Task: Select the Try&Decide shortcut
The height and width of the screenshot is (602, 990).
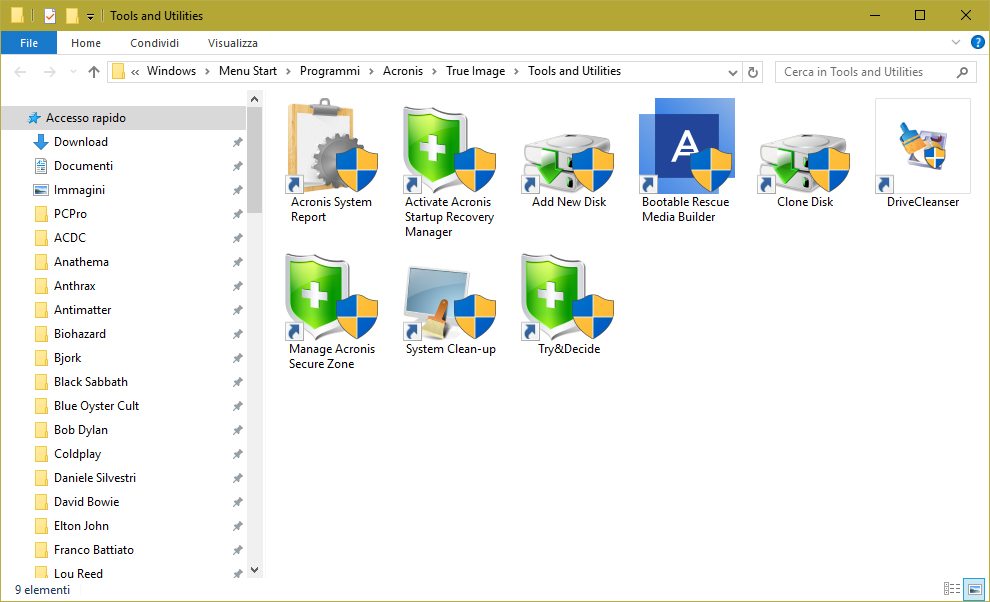Action: (x=568, y=296)
